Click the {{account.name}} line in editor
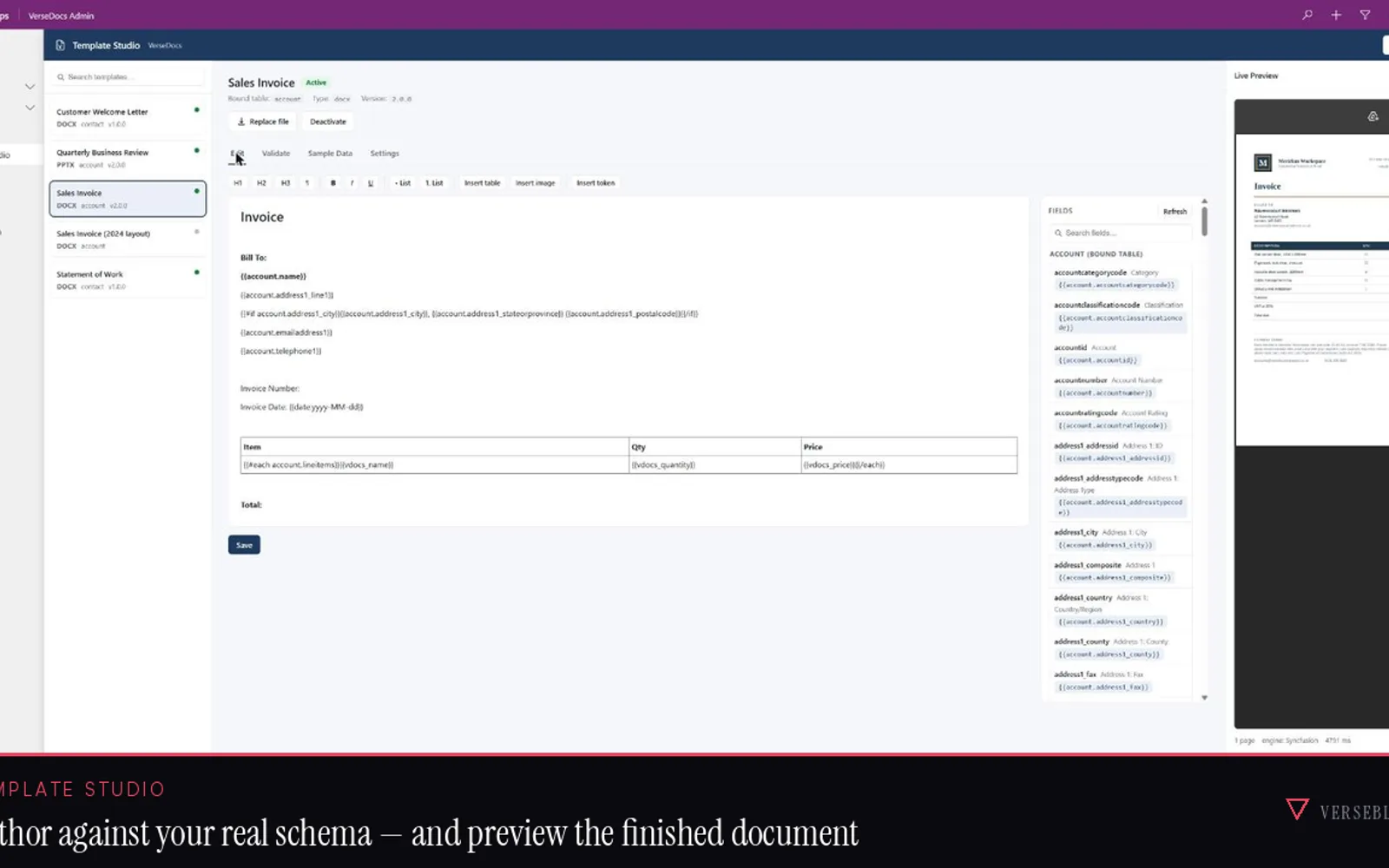The image size is (1389, 868). (x=273, y=276)
